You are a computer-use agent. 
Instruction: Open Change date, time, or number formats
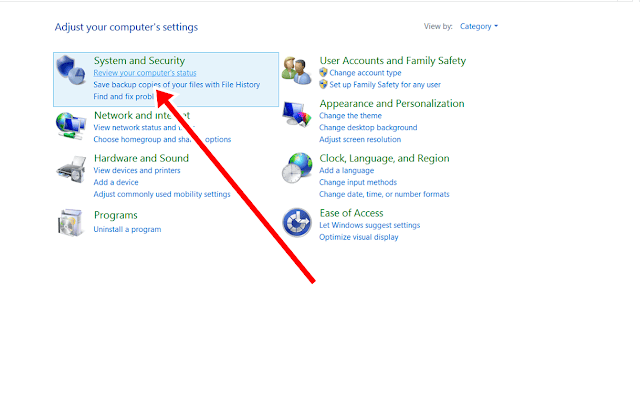384,194
